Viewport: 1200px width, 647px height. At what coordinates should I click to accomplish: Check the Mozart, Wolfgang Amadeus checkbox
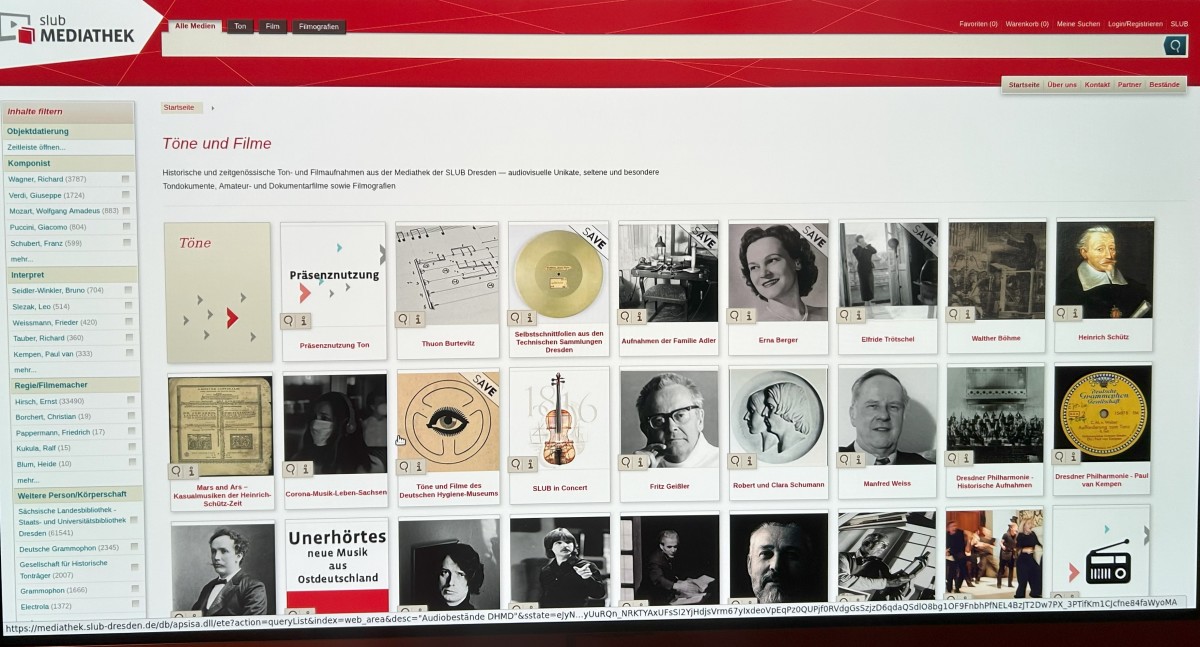tap(126, 211)
